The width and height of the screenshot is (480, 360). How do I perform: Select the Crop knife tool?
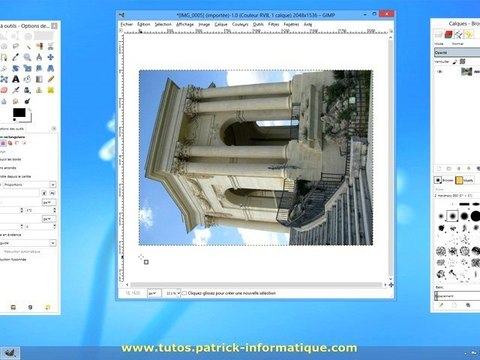(3, 68)
